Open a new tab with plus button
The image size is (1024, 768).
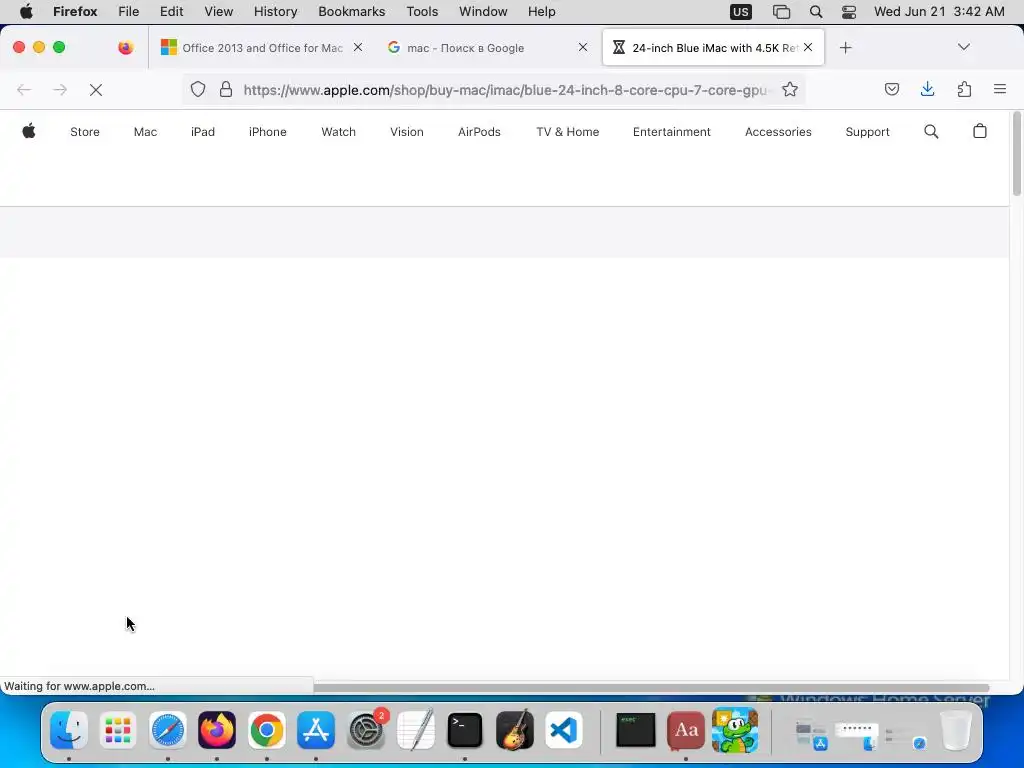tap(846, 48)
